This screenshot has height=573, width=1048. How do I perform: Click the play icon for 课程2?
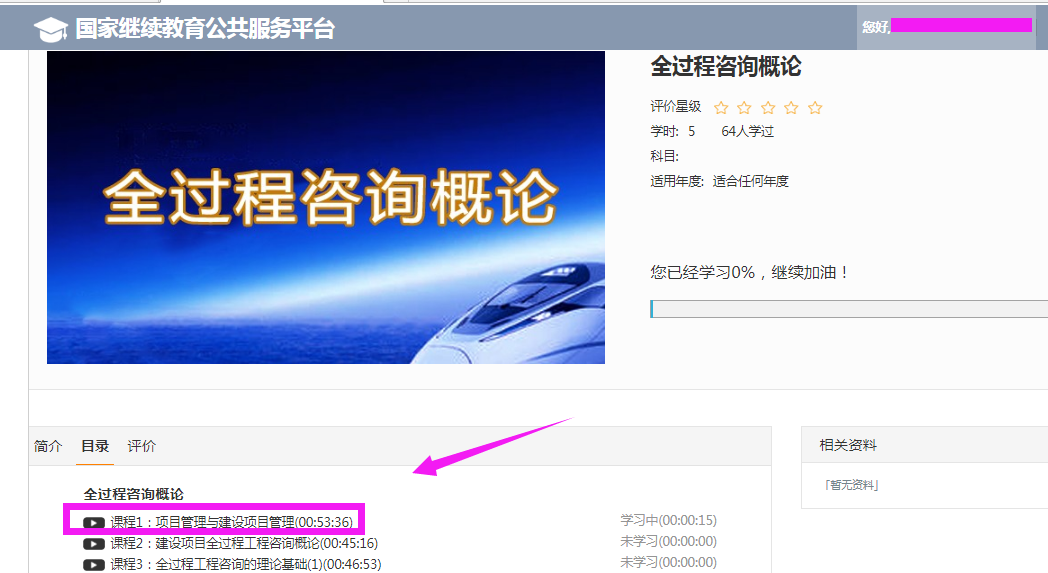click(94, 544)
